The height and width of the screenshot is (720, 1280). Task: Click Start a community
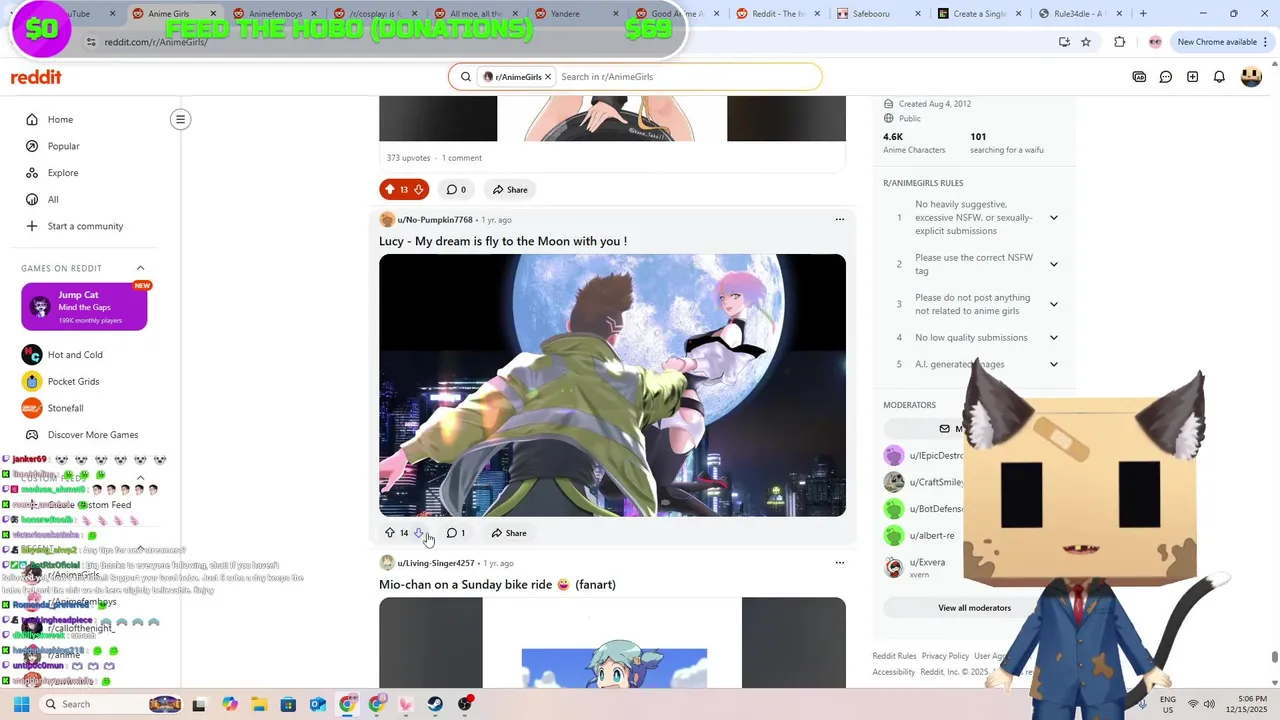pos(85,226)
